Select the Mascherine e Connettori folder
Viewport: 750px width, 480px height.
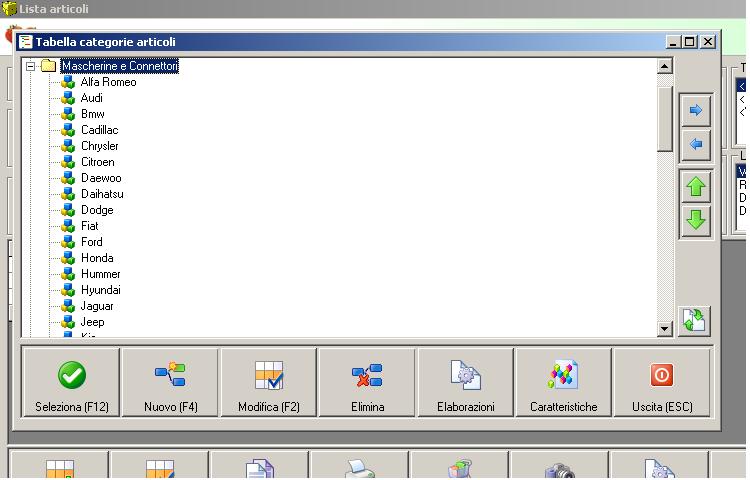coord(120,66)
